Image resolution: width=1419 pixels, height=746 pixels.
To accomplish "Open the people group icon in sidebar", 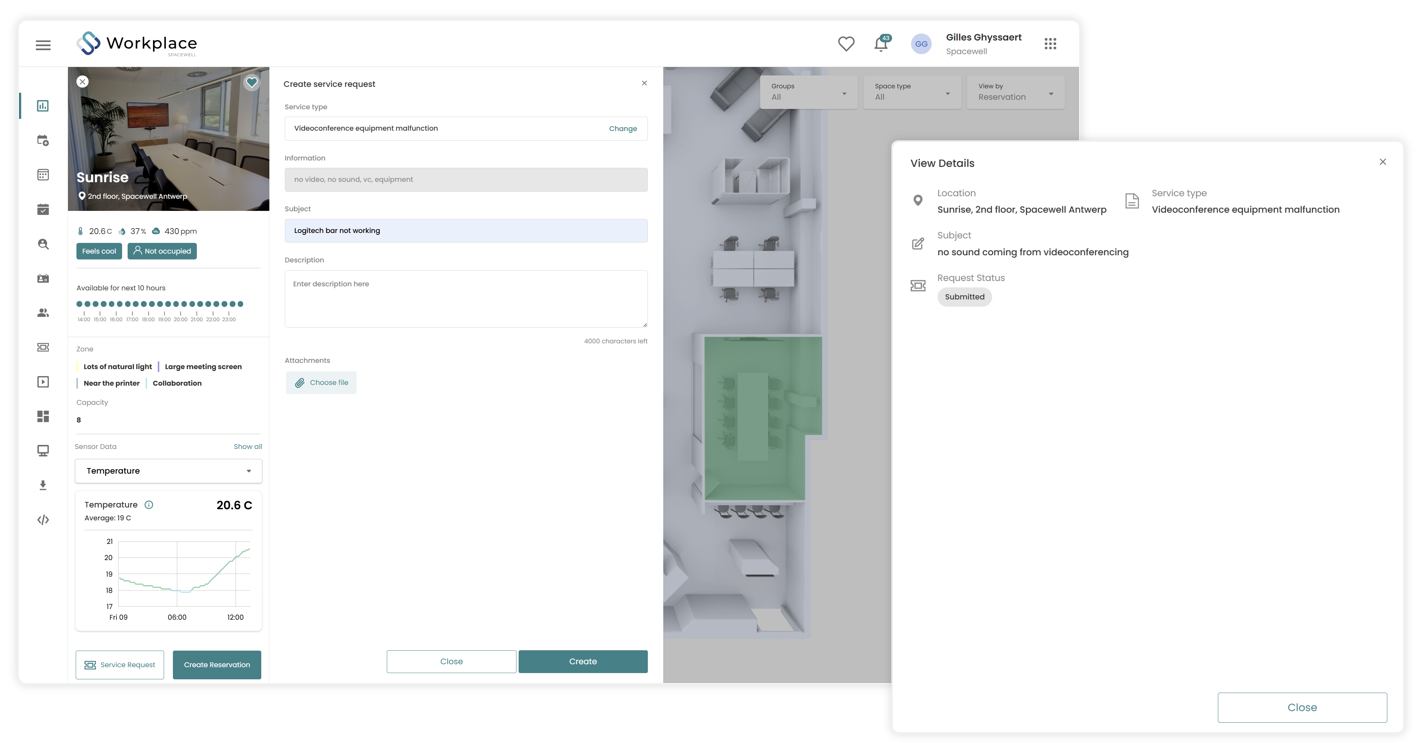I will pyautogui.click(x=43, y=313).
